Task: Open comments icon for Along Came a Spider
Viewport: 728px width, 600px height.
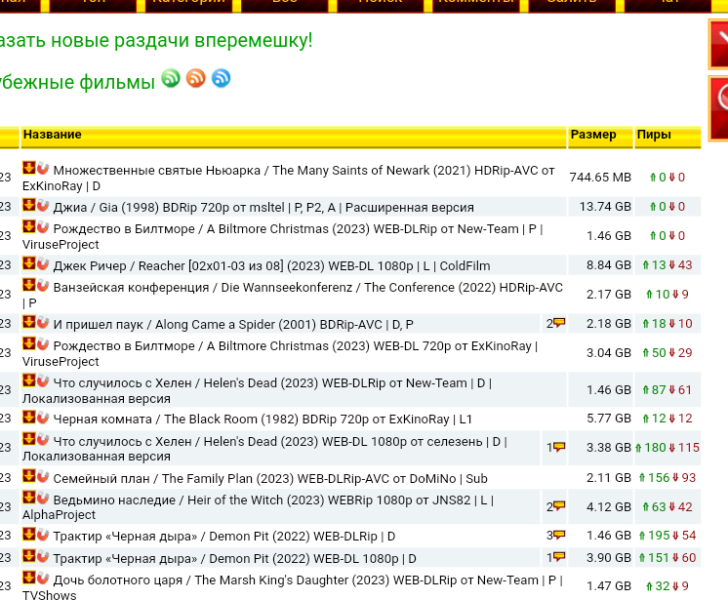Action: (559, 322)
